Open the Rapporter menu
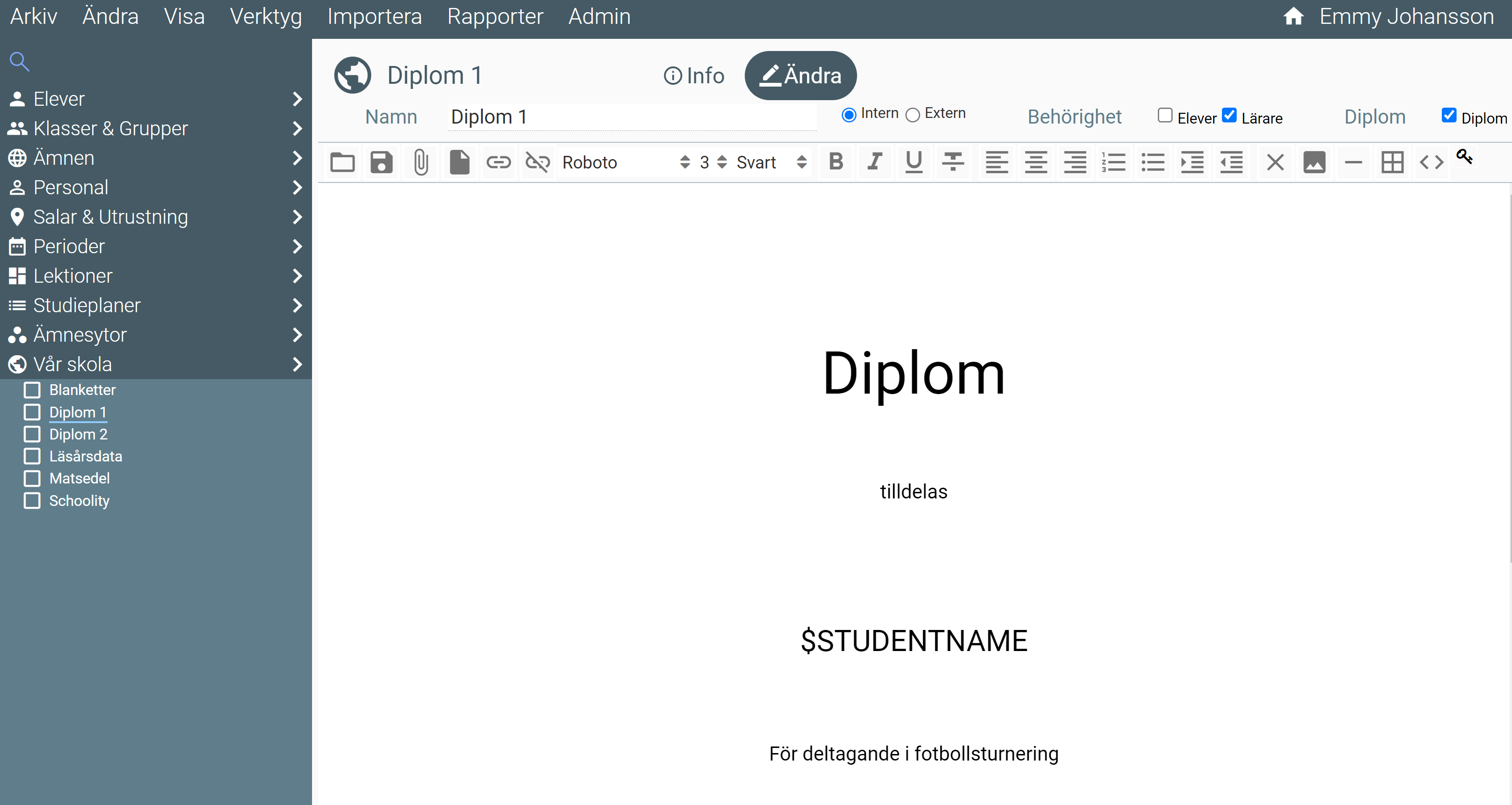The image size is (1512, 805). pos(495,16)
